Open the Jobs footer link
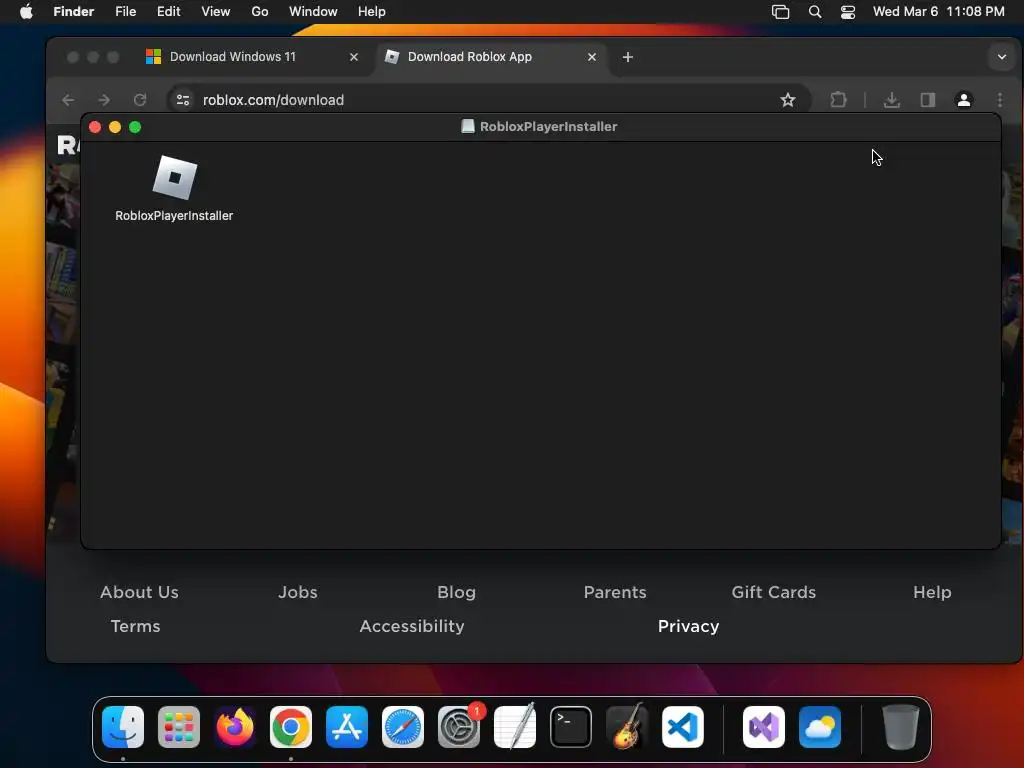1024x768 pixels. tap(298, 592)
